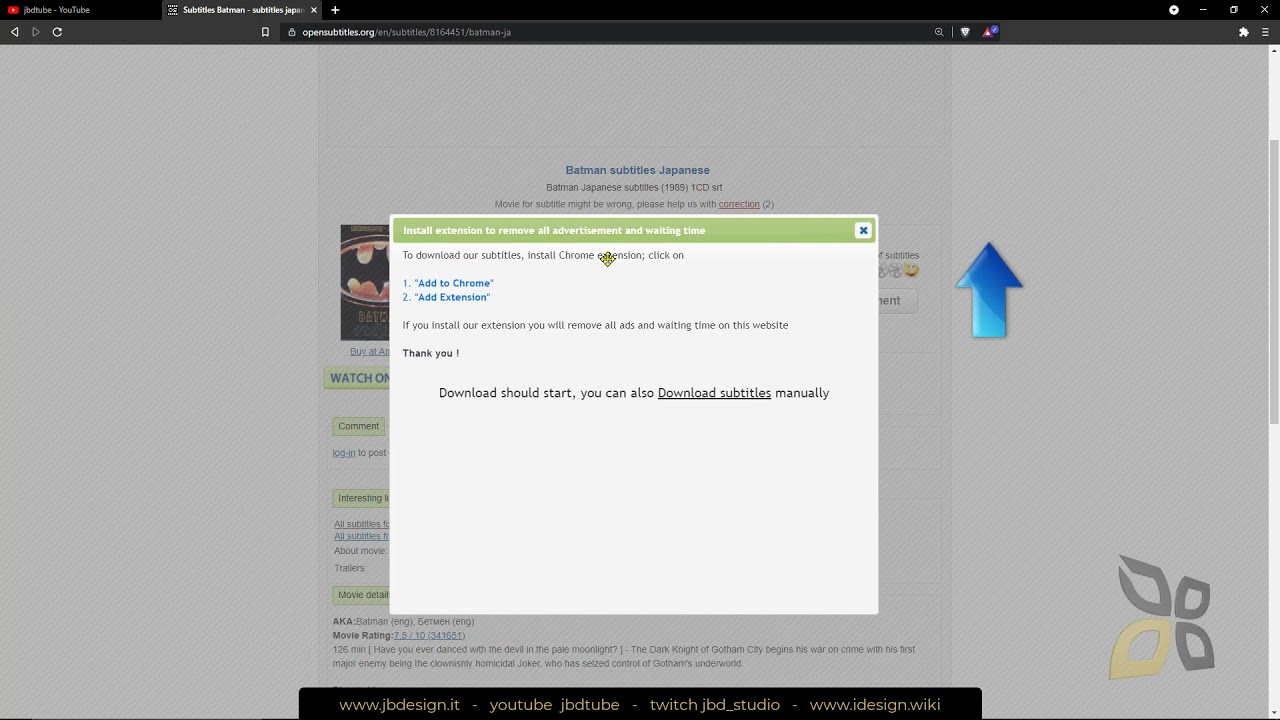
Task: Open the Brave Rewards triangle icon
Action: coord(989,32)
